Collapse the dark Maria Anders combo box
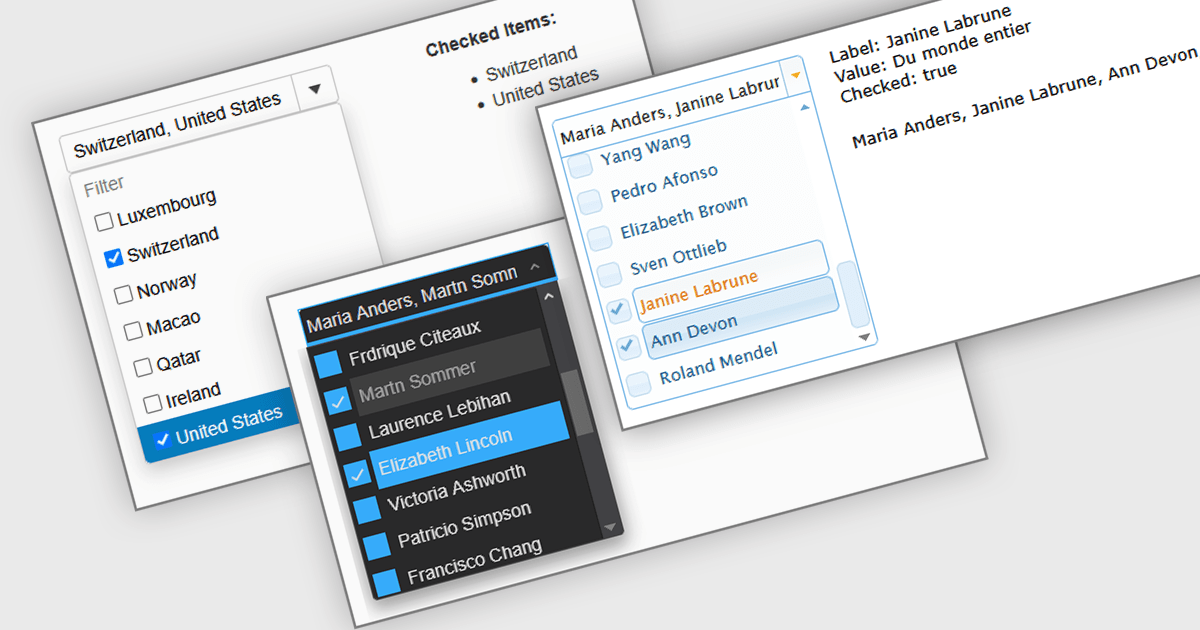Image resolution: width=1200 pixels, height=630 pixels. coord(535,267)
